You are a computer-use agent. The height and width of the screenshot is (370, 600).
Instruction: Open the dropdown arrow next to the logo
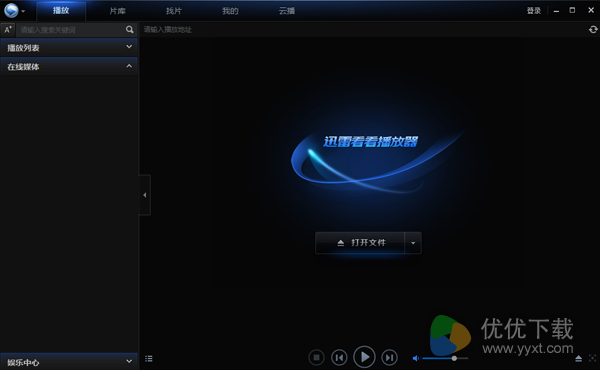point(23,11)
